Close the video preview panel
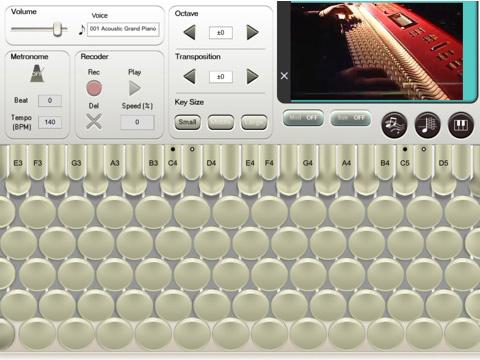The image size is (480, 360). 284,76
